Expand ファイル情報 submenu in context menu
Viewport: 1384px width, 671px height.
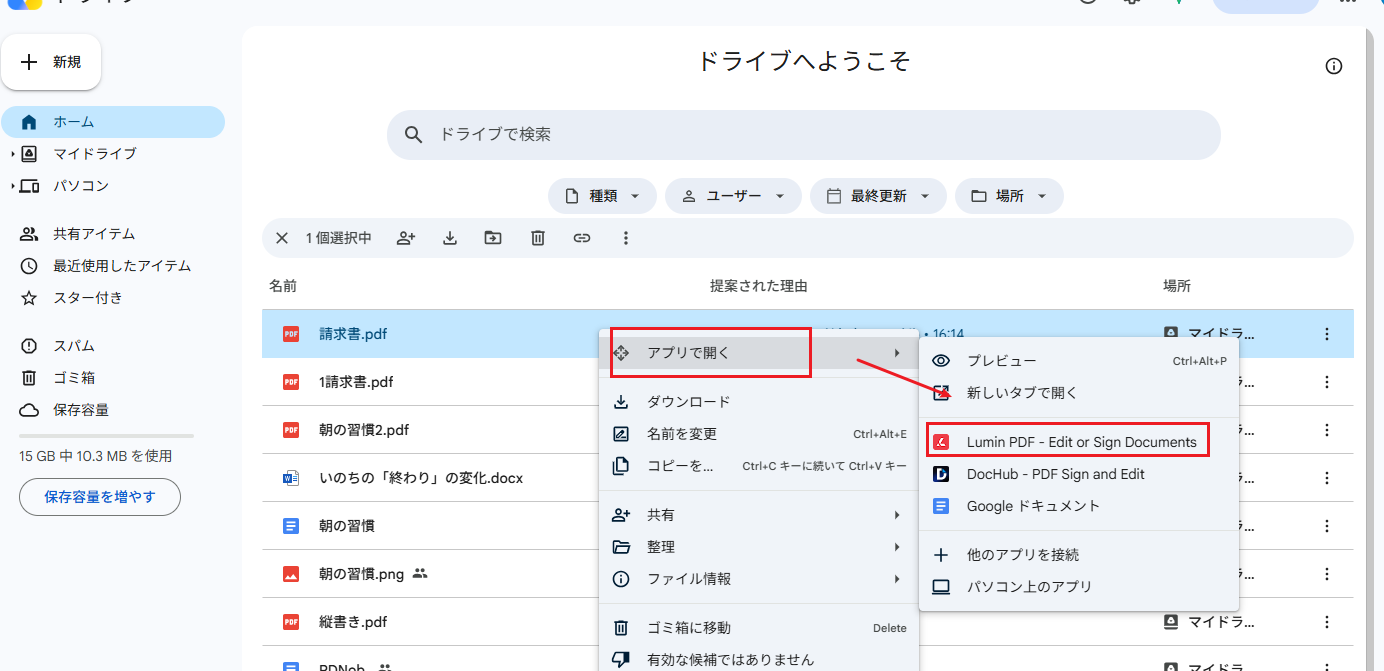click(758, 579)
